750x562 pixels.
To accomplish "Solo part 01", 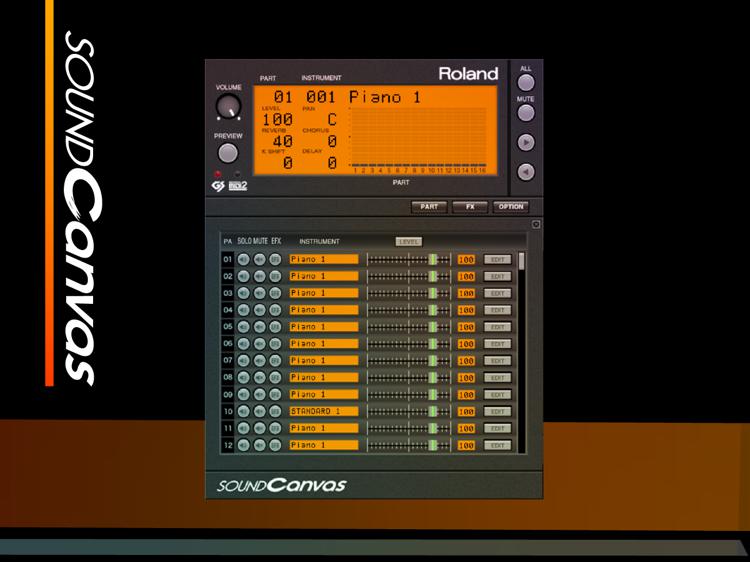I will 243,259.
